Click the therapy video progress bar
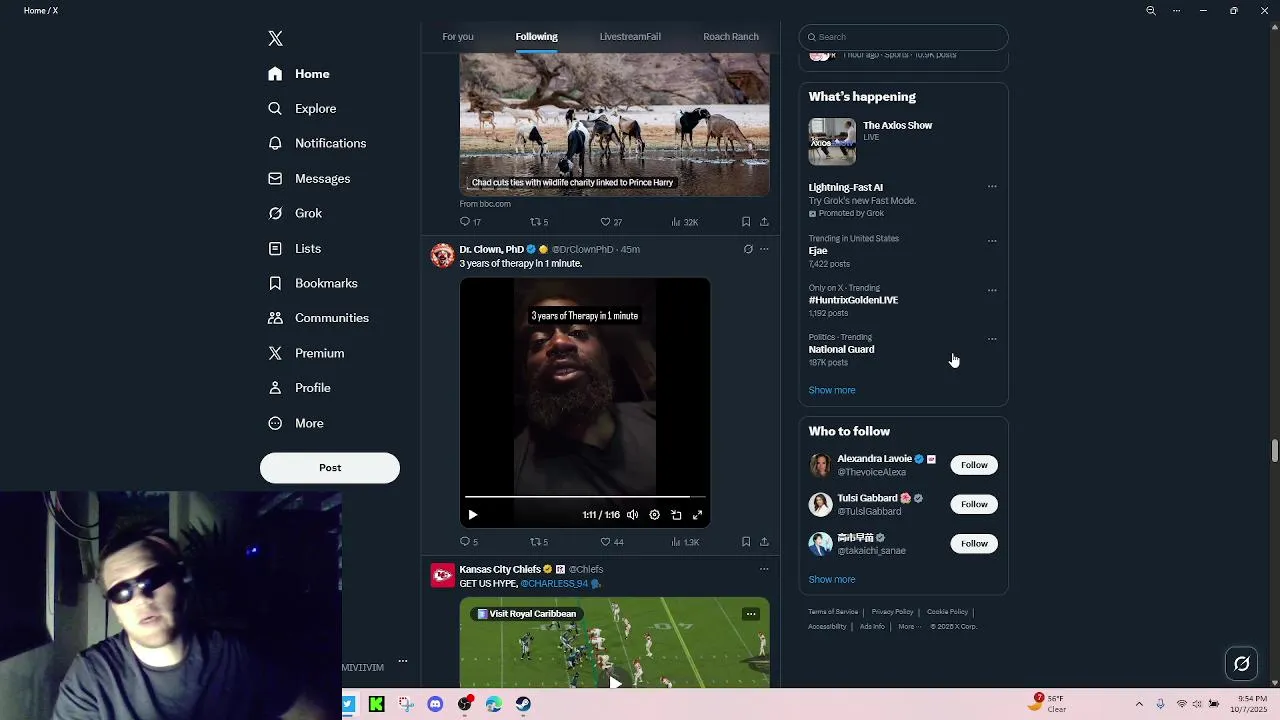The width and height of the screenshot is (1280, 720). (585, 496)
